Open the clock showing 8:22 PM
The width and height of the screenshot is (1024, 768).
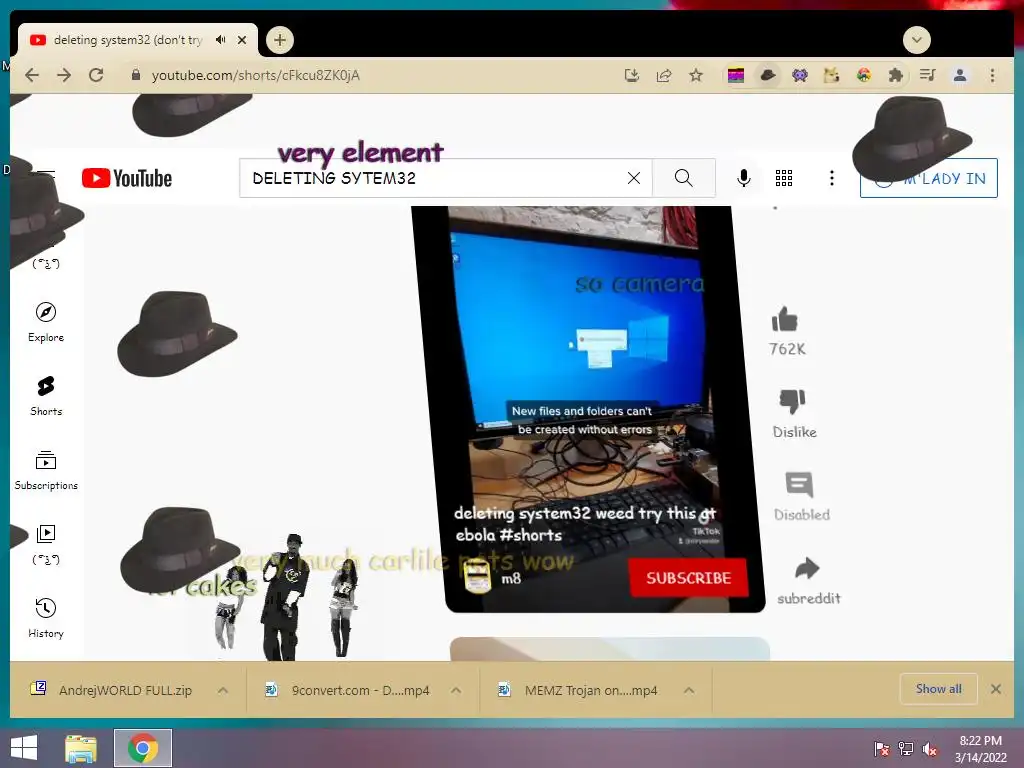(980, 749)
